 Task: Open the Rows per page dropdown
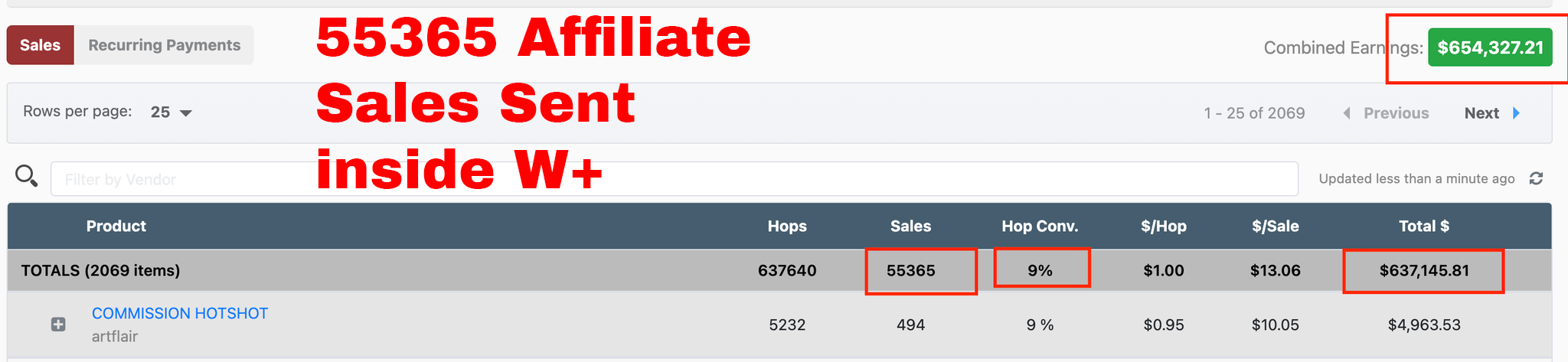coord(171,113)
